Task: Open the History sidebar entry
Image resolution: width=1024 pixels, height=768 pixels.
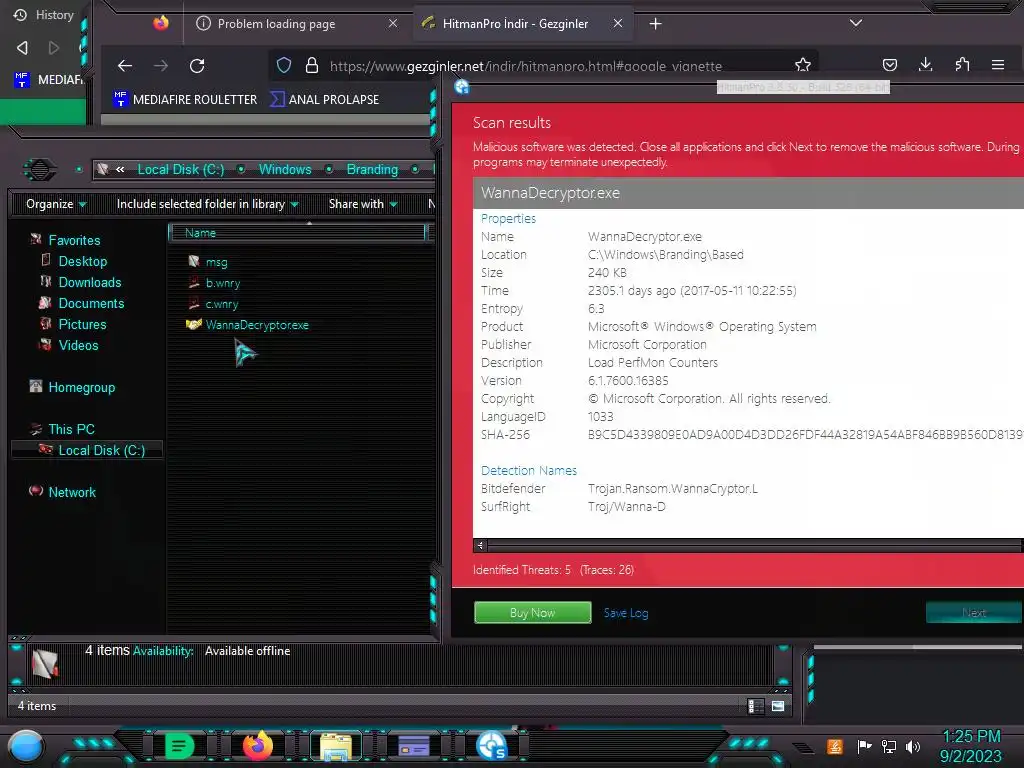Action: [44, 14]
